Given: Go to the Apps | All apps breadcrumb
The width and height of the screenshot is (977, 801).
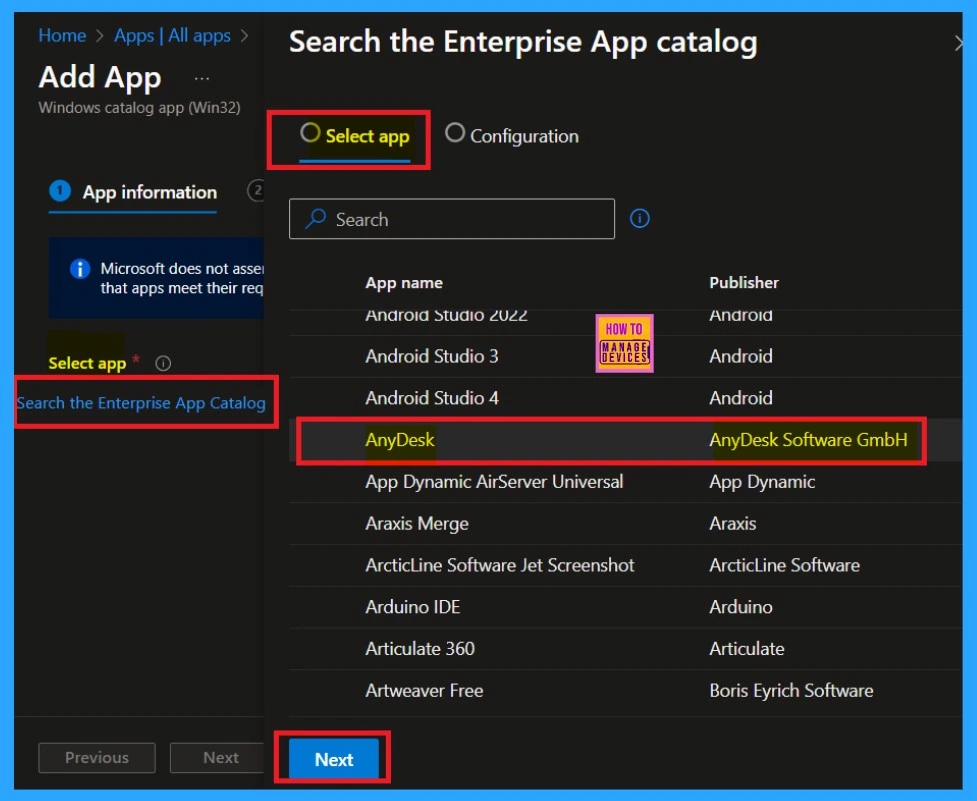Looking at the screenshot, I should click(173, 36).
